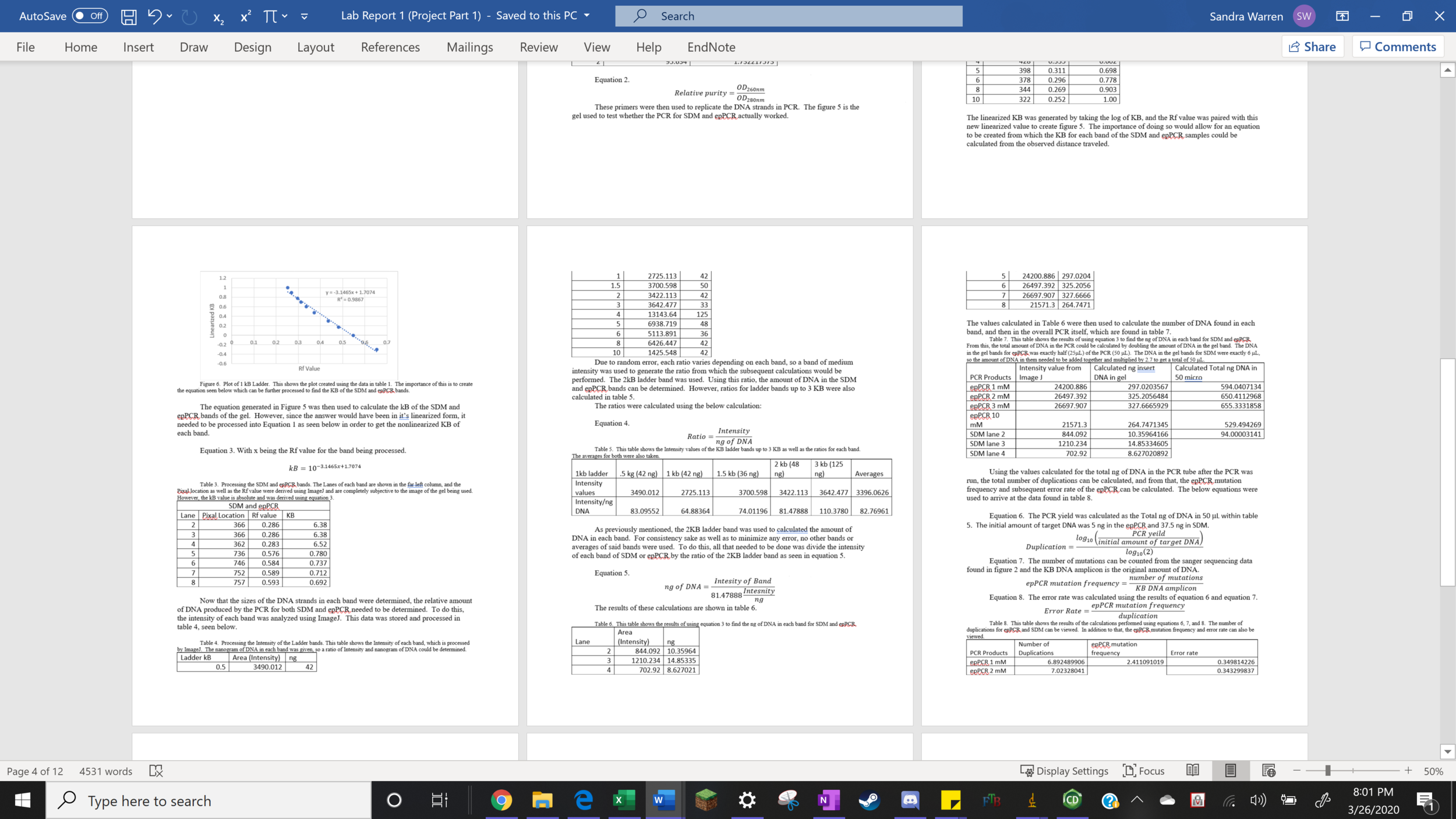Adjust the zoom slider handle
The image size is (1456, 819).
tap(1327, 771)
